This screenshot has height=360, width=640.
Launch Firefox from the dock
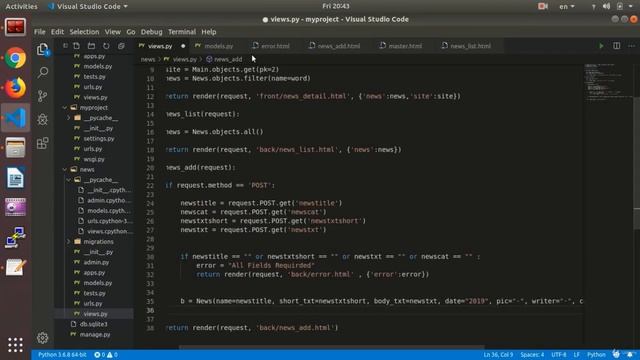point(15,88)
